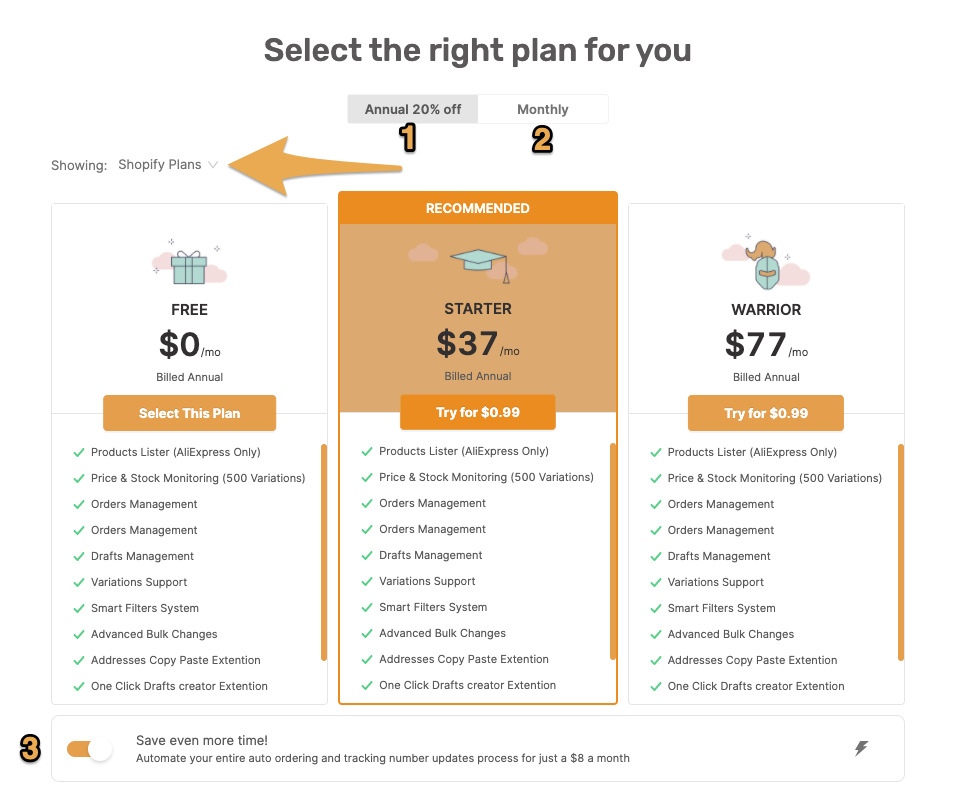Viewport: 962px width, 804px height.
Task: Click the RECOMMENDED banner on Starter plan
Action: pyautogui.click(x=478, y=208)
